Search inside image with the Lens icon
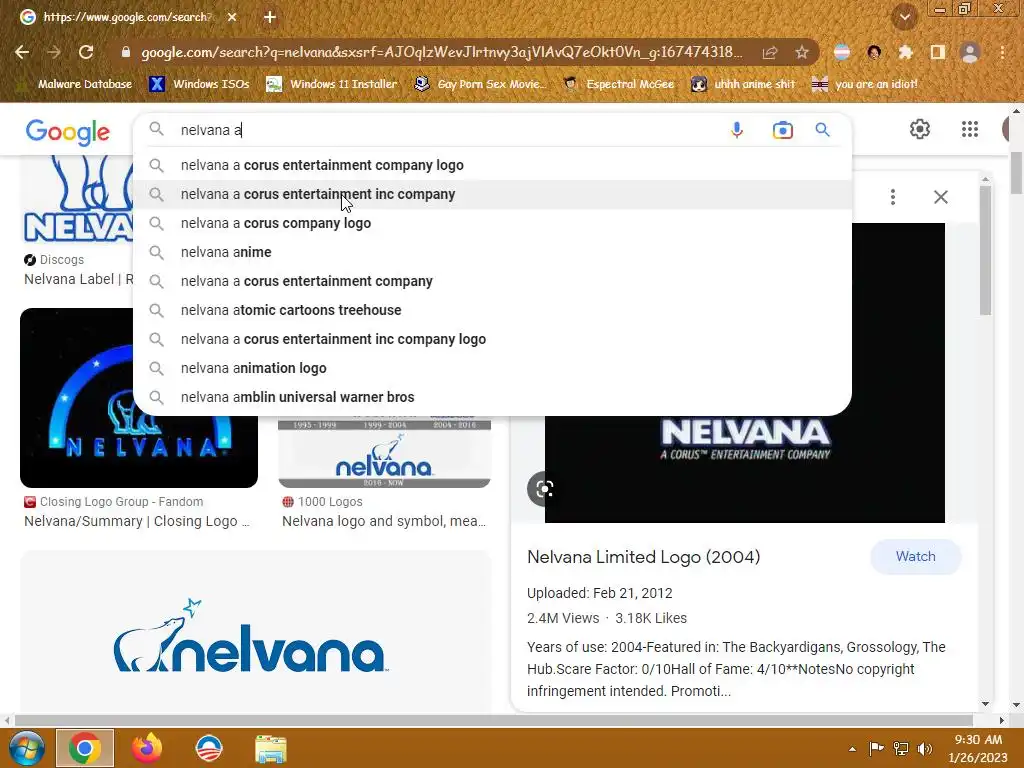This screenshot has width=1024, height=768. [x=543, y=488]
